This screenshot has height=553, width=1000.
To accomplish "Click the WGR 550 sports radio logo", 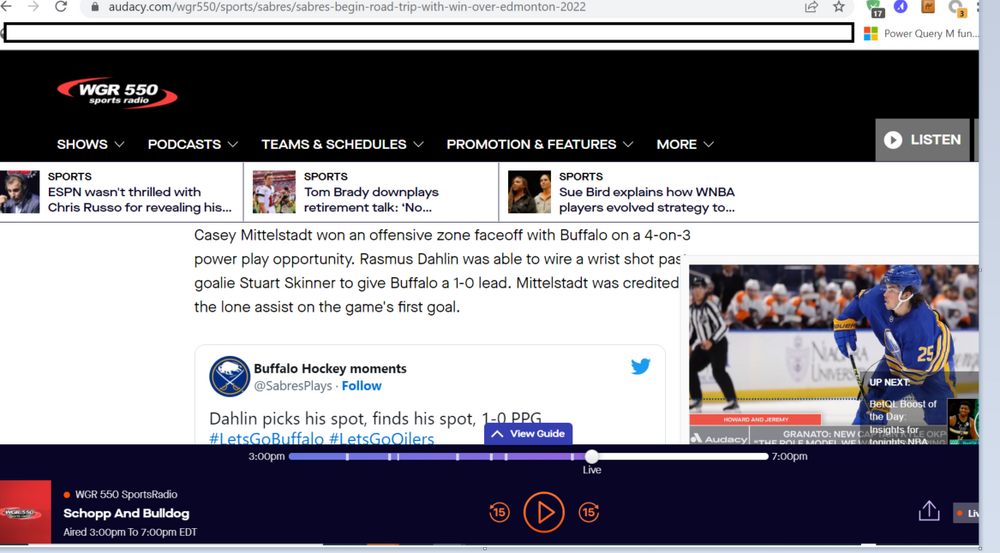I will pos(117,93).
